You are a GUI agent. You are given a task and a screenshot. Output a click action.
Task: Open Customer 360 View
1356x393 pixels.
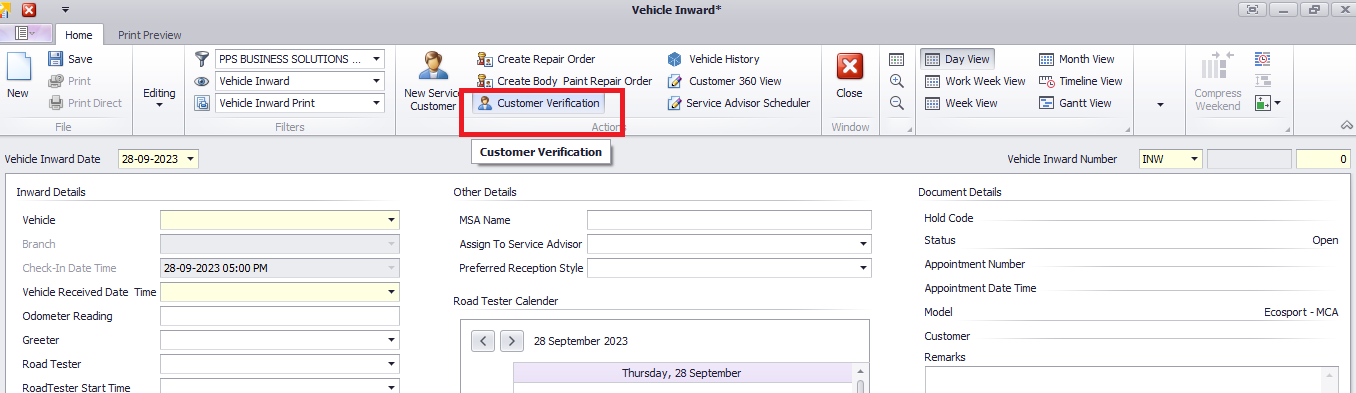click(x=724, y=81)
